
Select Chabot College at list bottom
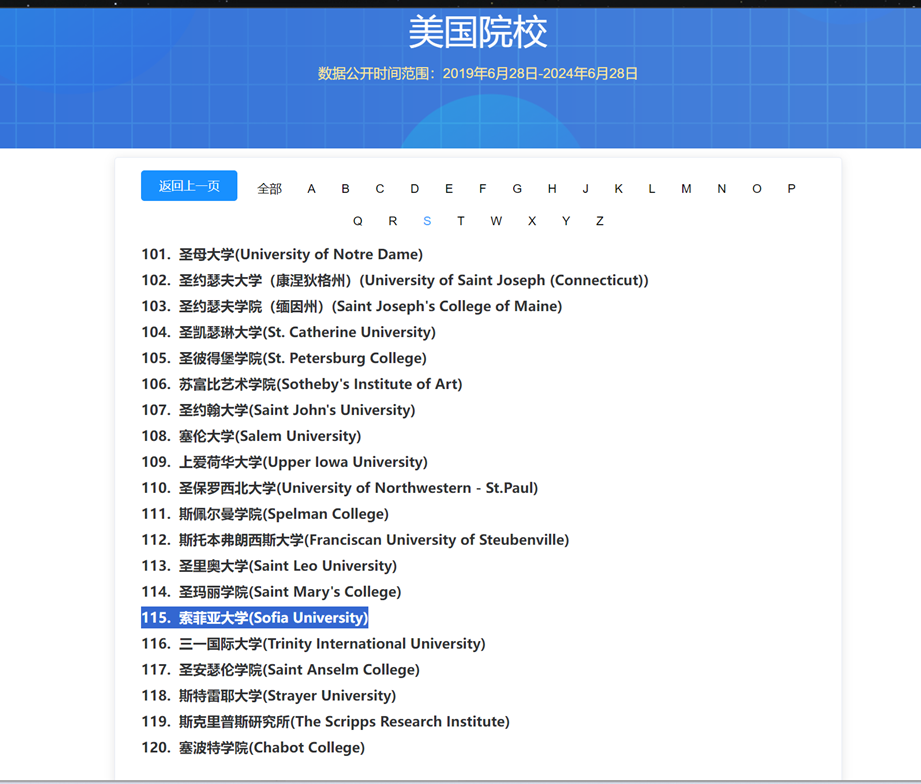272,748
